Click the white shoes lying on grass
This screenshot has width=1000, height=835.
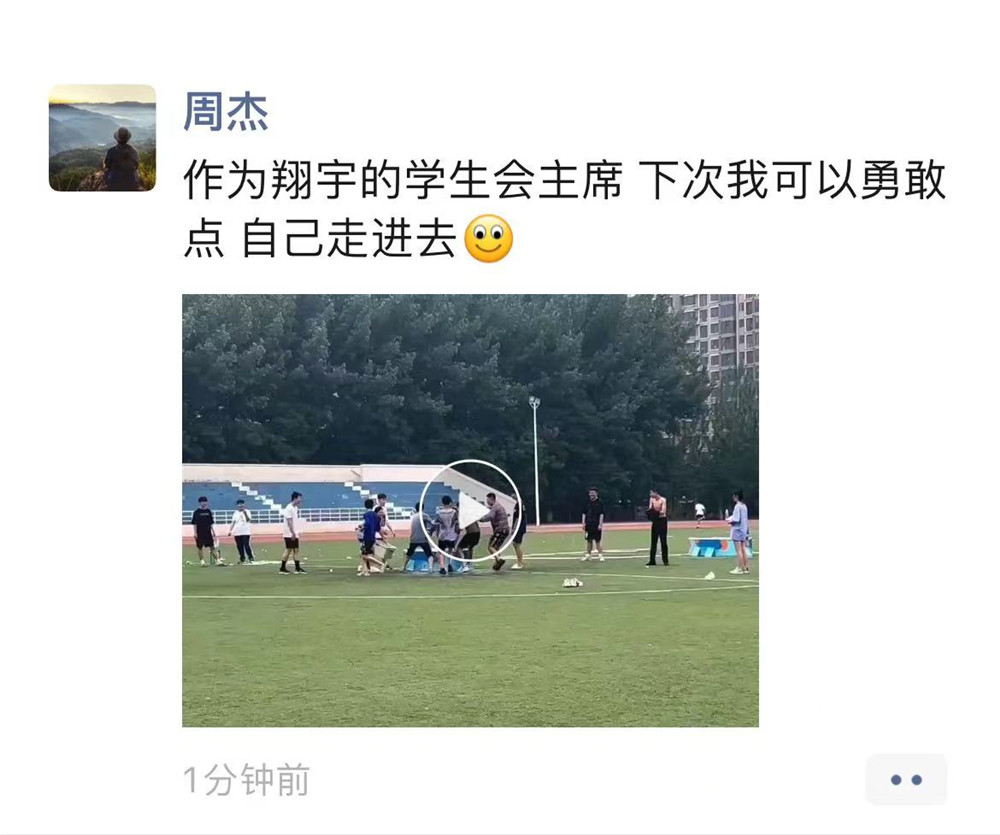572,582
